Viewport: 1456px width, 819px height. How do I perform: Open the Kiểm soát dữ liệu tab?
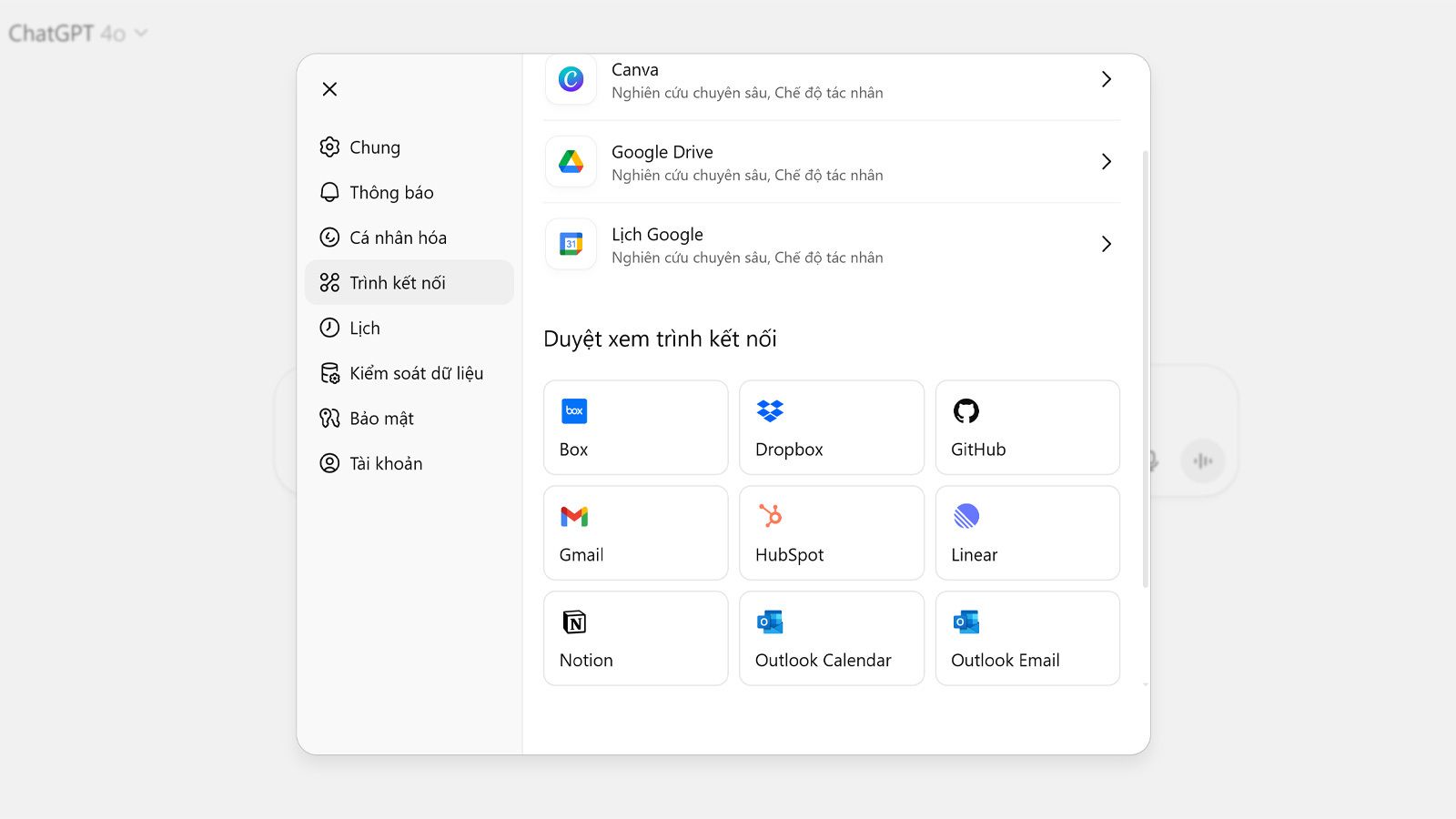[409, 373]
